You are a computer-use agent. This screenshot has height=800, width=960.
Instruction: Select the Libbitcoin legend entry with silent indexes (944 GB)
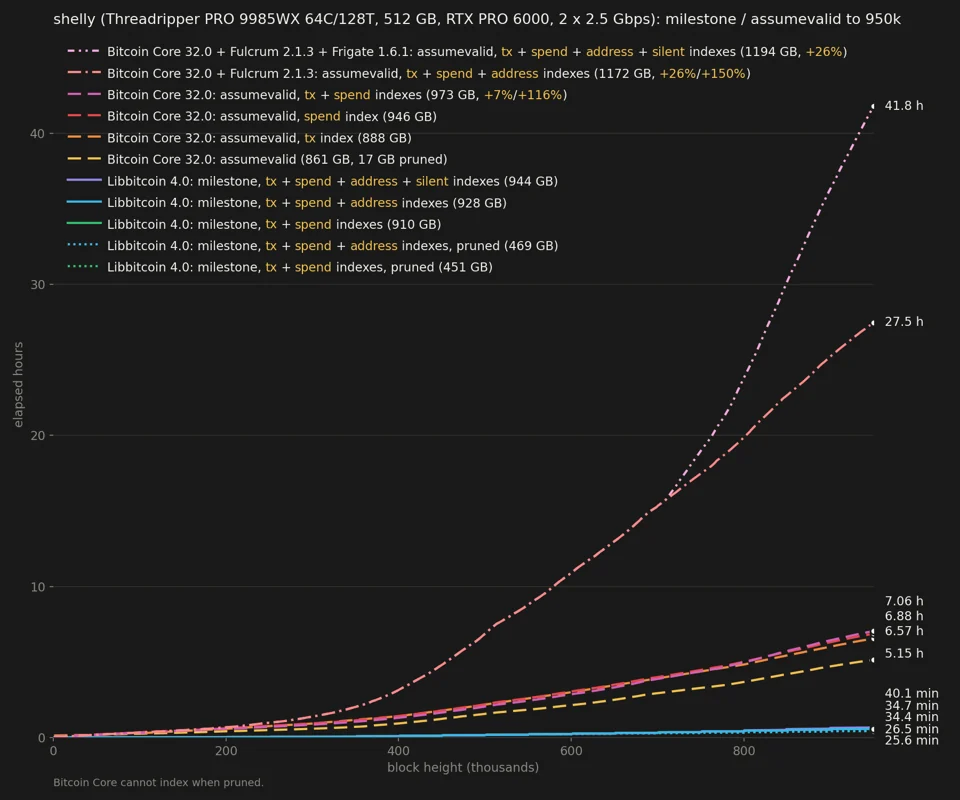pyautogui.click(x=312, y=181)
